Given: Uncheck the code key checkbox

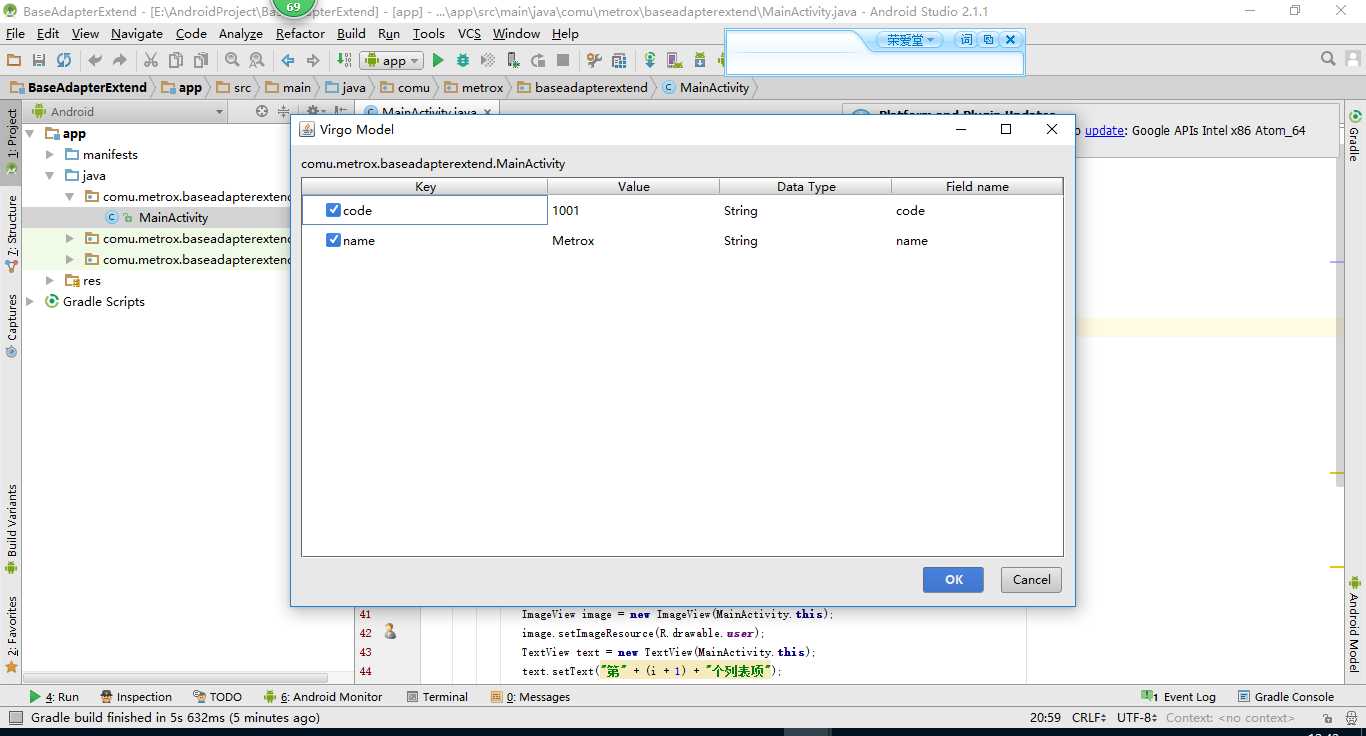Looking at the screenshot, I should point(334,210).
